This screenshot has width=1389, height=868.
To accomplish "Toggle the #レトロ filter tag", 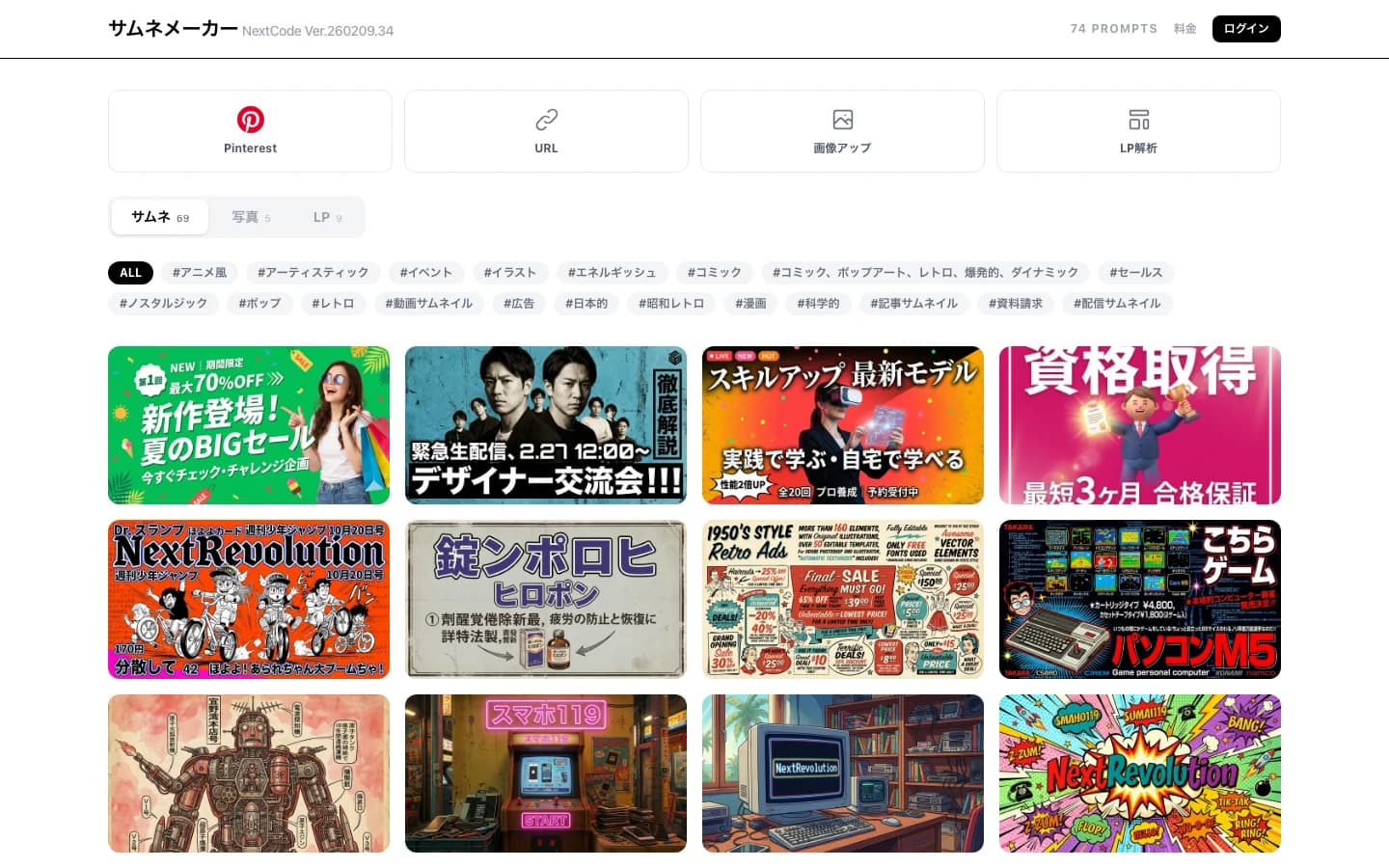I will point(333,304).
